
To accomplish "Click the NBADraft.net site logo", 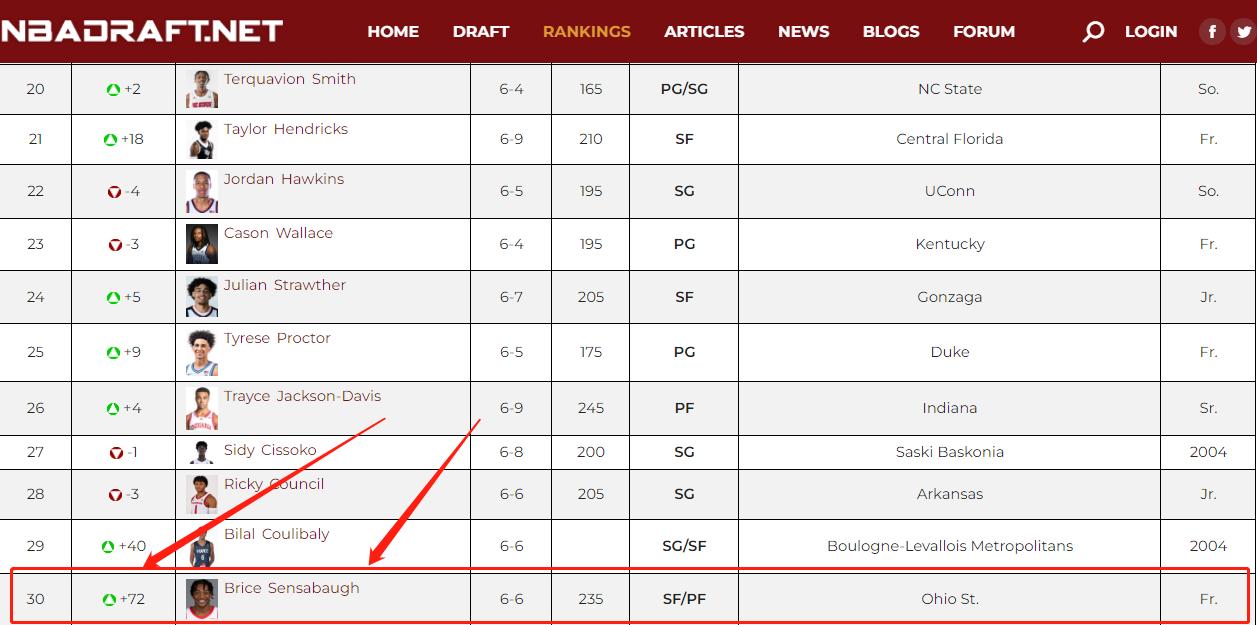I will [x=142, y=31].
